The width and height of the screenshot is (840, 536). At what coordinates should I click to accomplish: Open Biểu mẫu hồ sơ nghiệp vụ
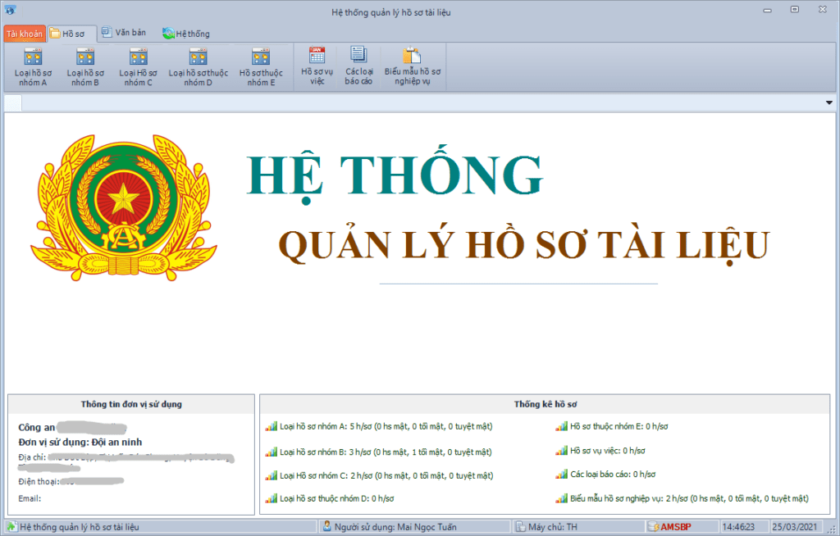click(412, 66)
